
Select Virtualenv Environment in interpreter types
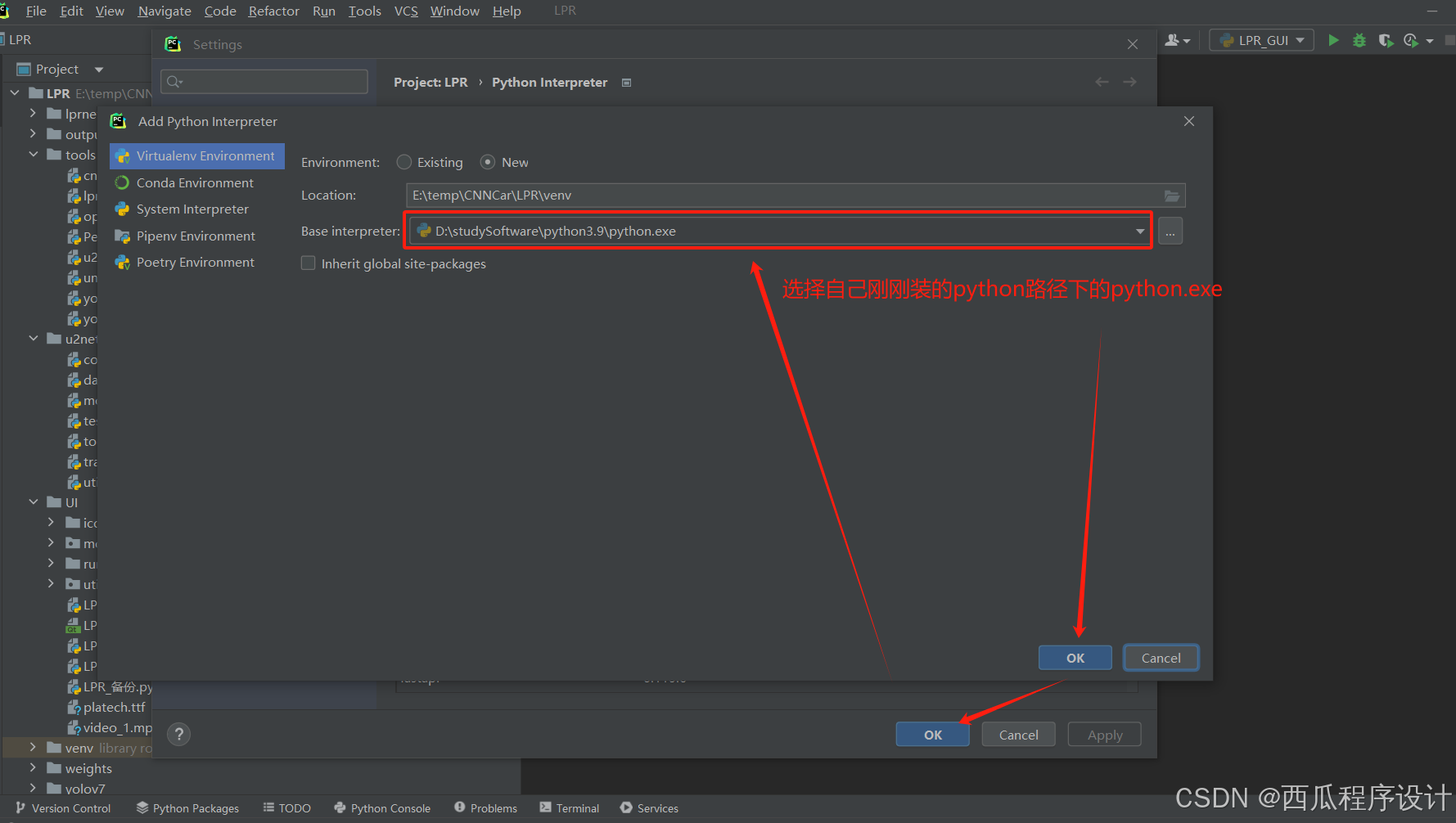point(197,156)
